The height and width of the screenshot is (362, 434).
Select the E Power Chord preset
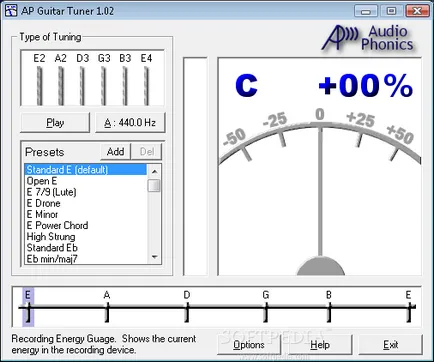click(x=86, y=225)
